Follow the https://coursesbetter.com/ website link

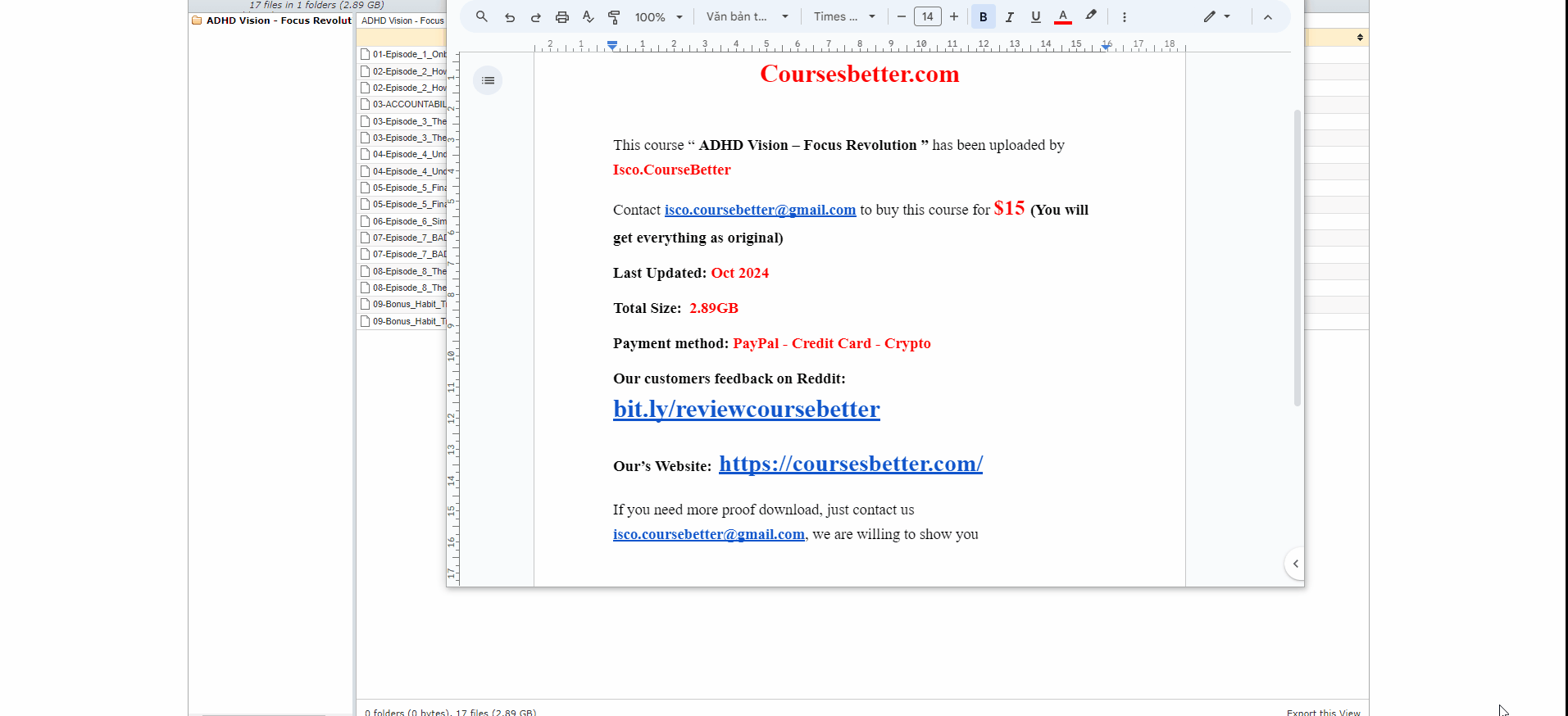[850, 464]
